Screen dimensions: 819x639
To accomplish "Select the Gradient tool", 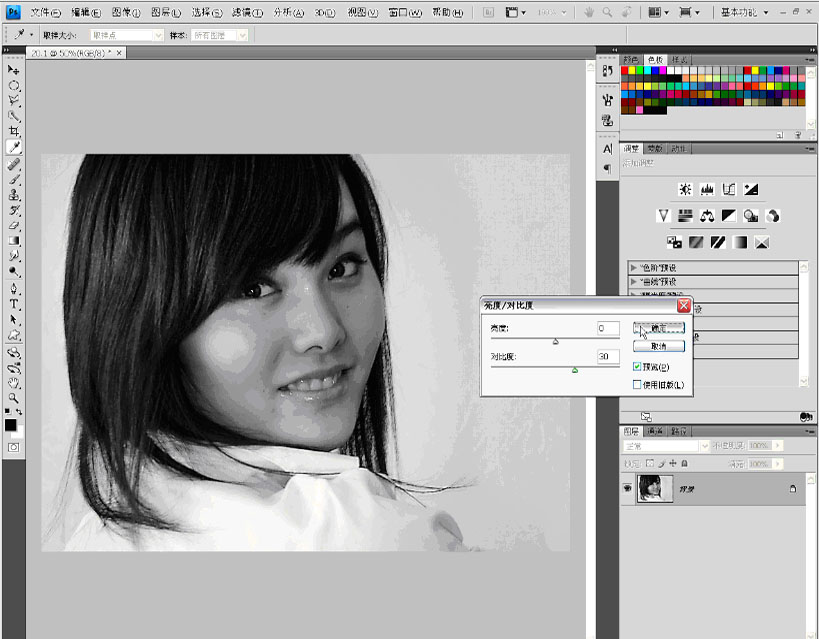I will [x=14, y=241].
